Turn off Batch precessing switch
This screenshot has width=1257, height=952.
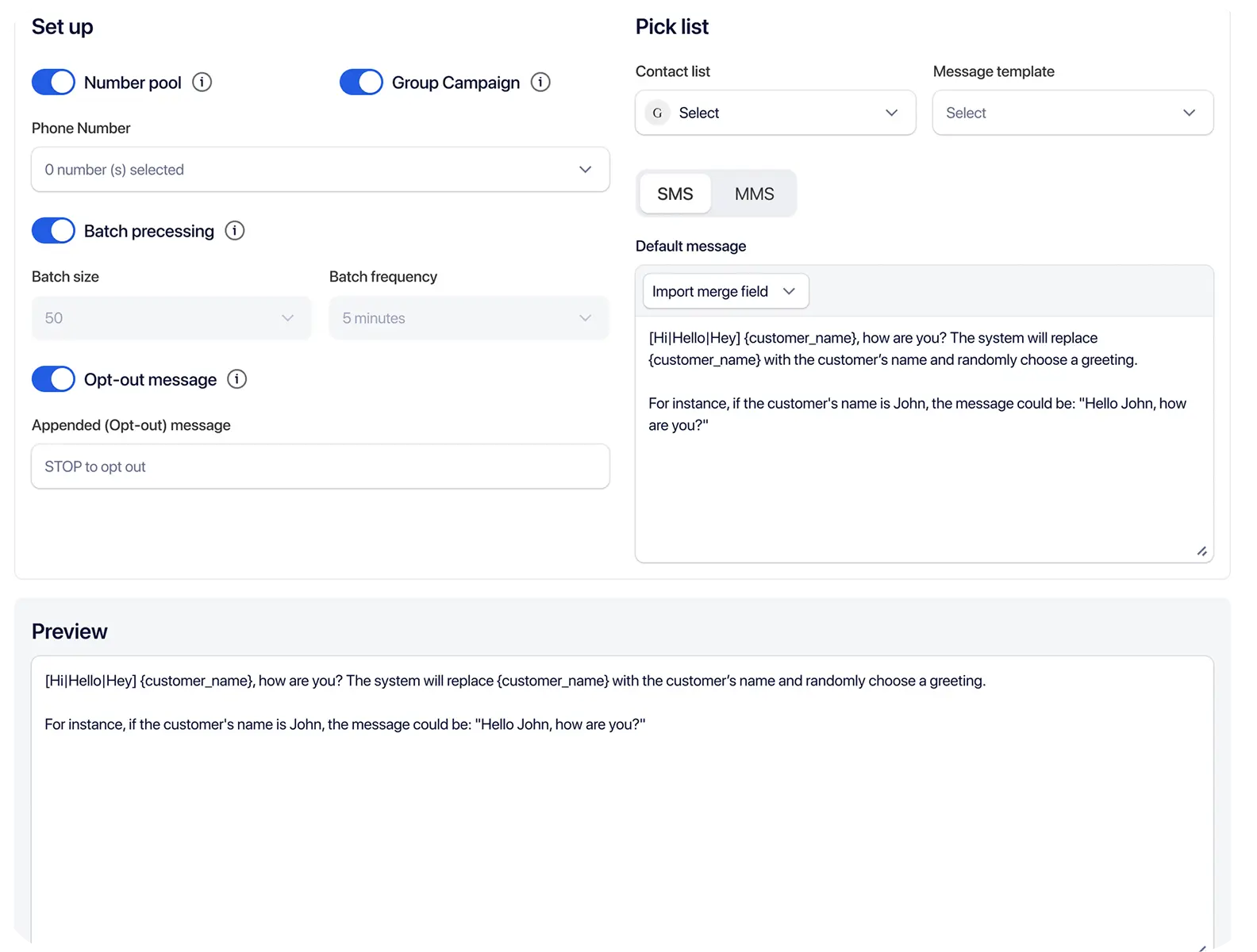tap(53, 231)
